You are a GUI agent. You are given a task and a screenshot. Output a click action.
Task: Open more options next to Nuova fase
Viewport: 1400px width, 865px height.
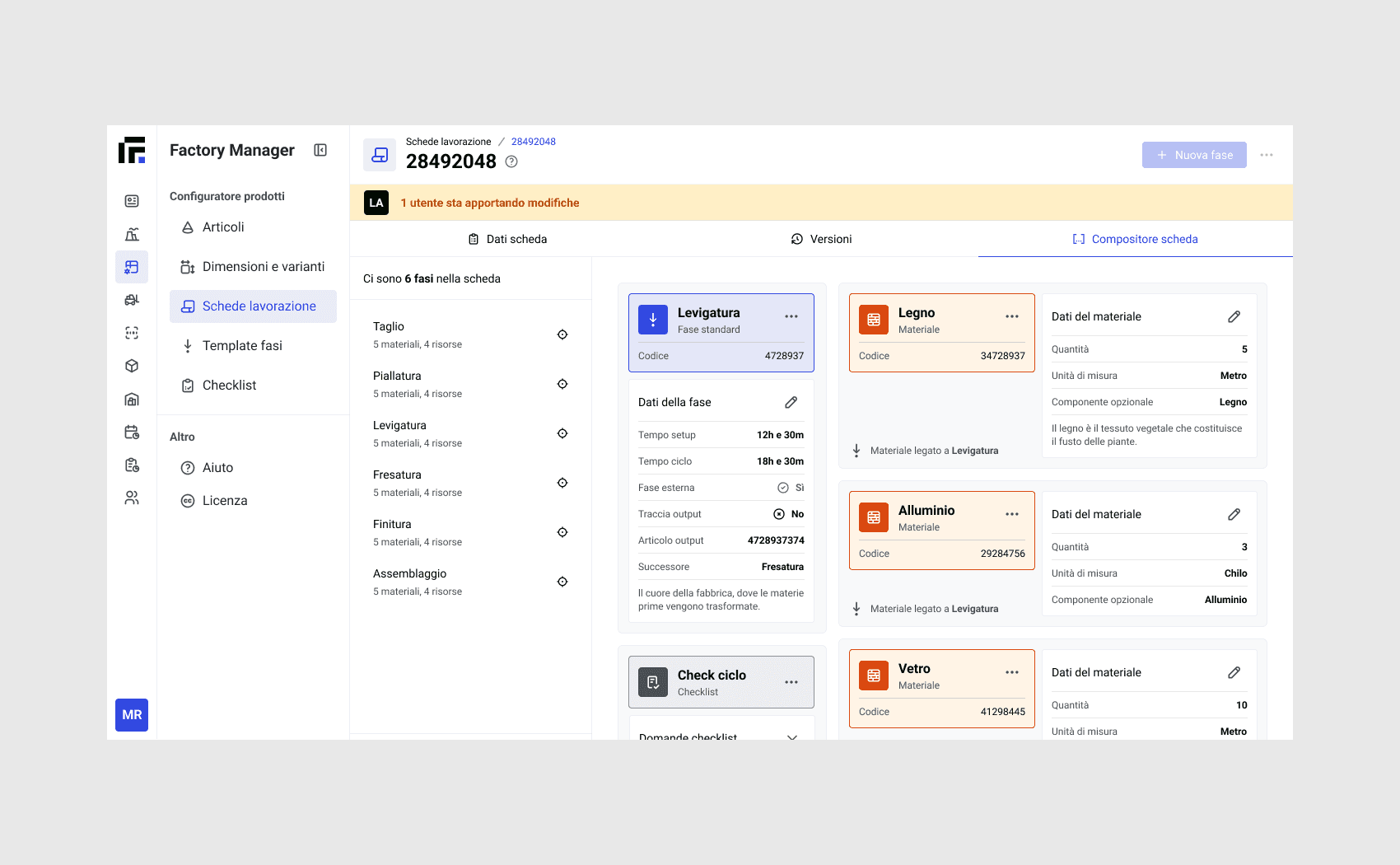click(x=1267, y=155)
